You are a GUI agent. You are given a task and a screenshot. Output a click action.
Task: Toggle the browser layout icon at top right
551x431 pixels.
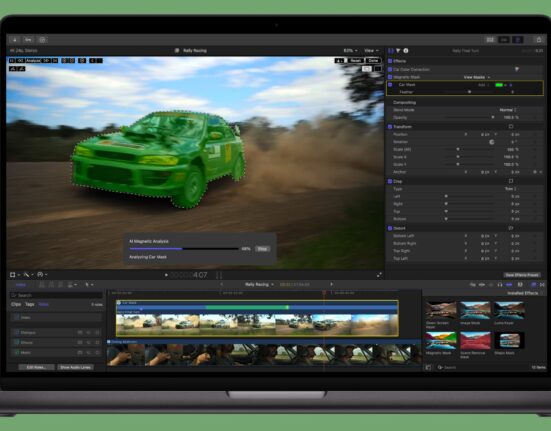490,40
